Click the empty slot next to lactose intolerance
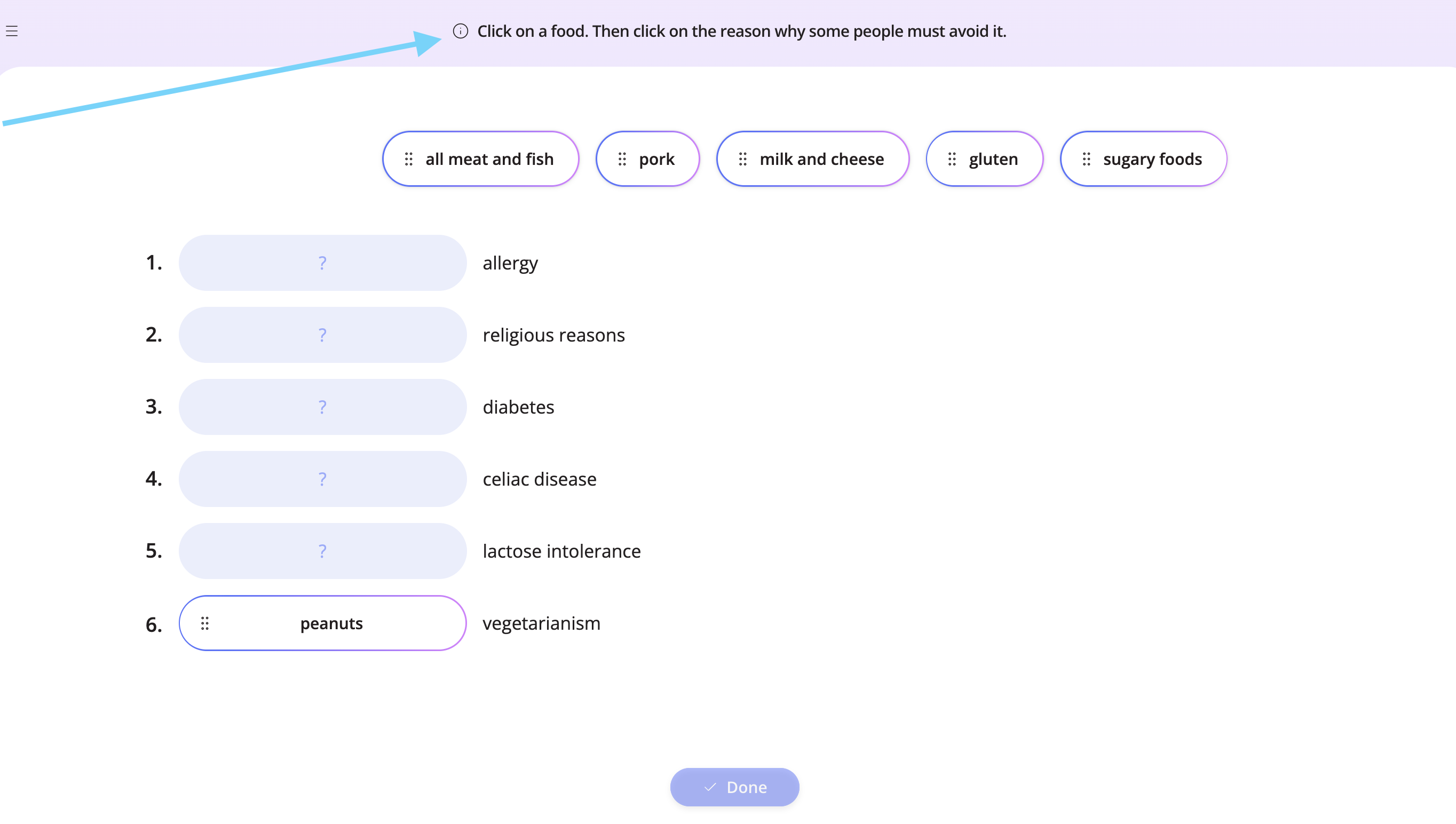 [322, 551]
